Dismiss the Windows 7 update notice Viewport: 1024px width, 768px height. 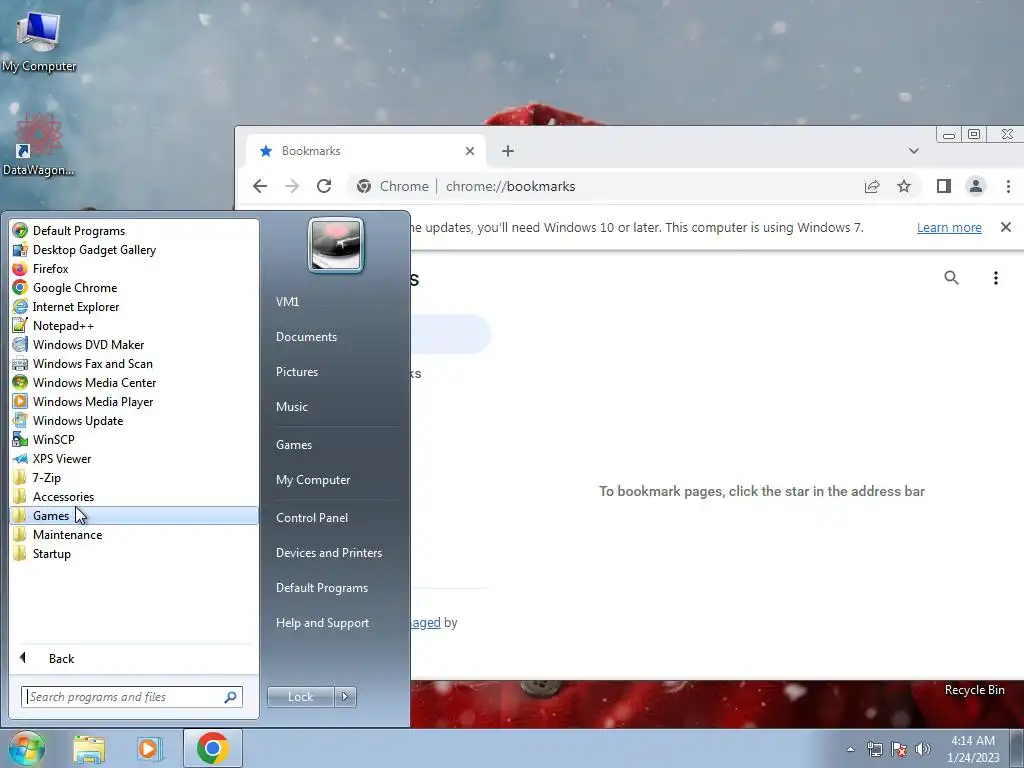[1006, 227]
